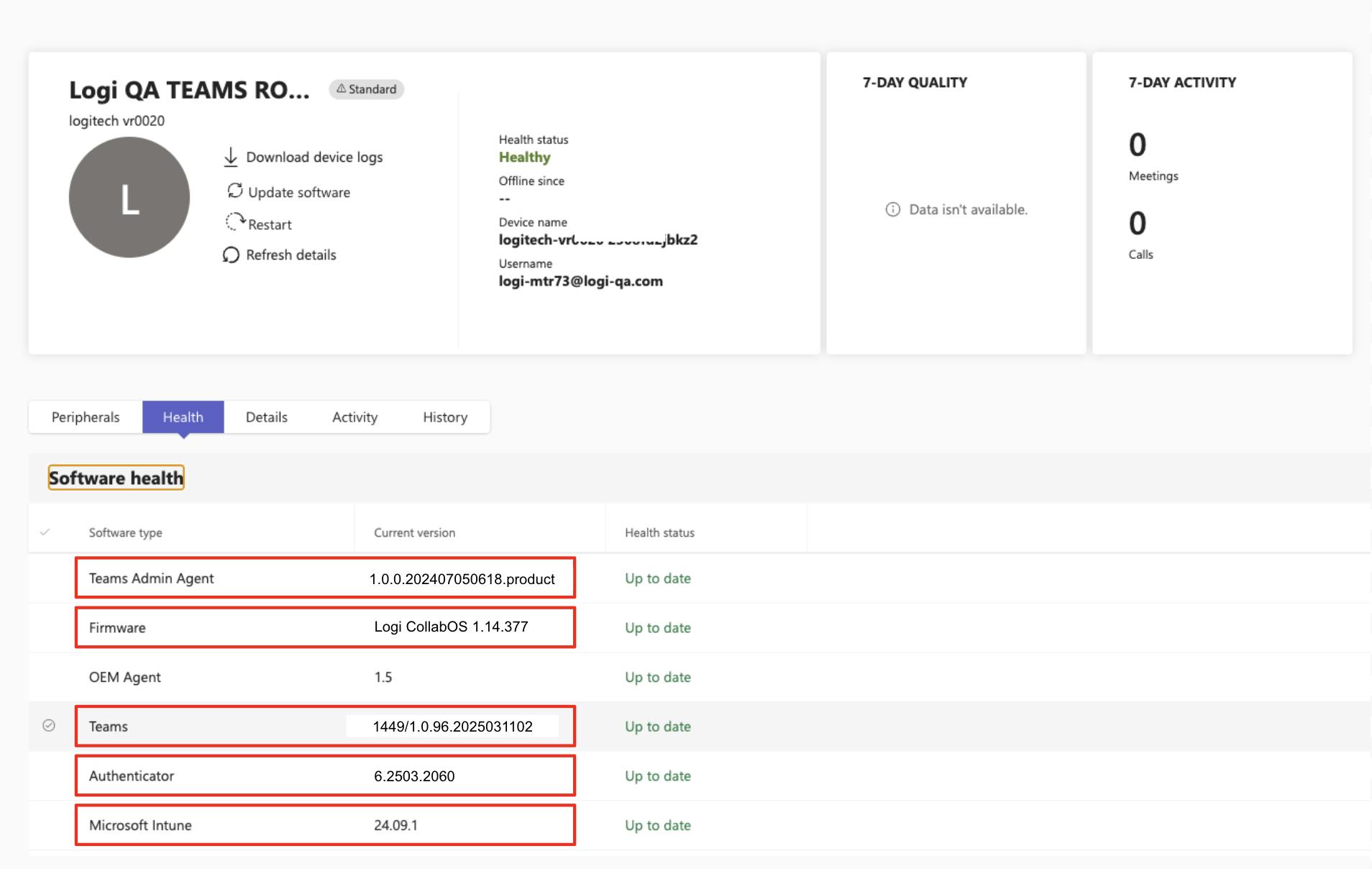This screenshot has width=1372, height=869.
Task: Toggle the Teams row selection checkmark
Action: click(49, 725)
